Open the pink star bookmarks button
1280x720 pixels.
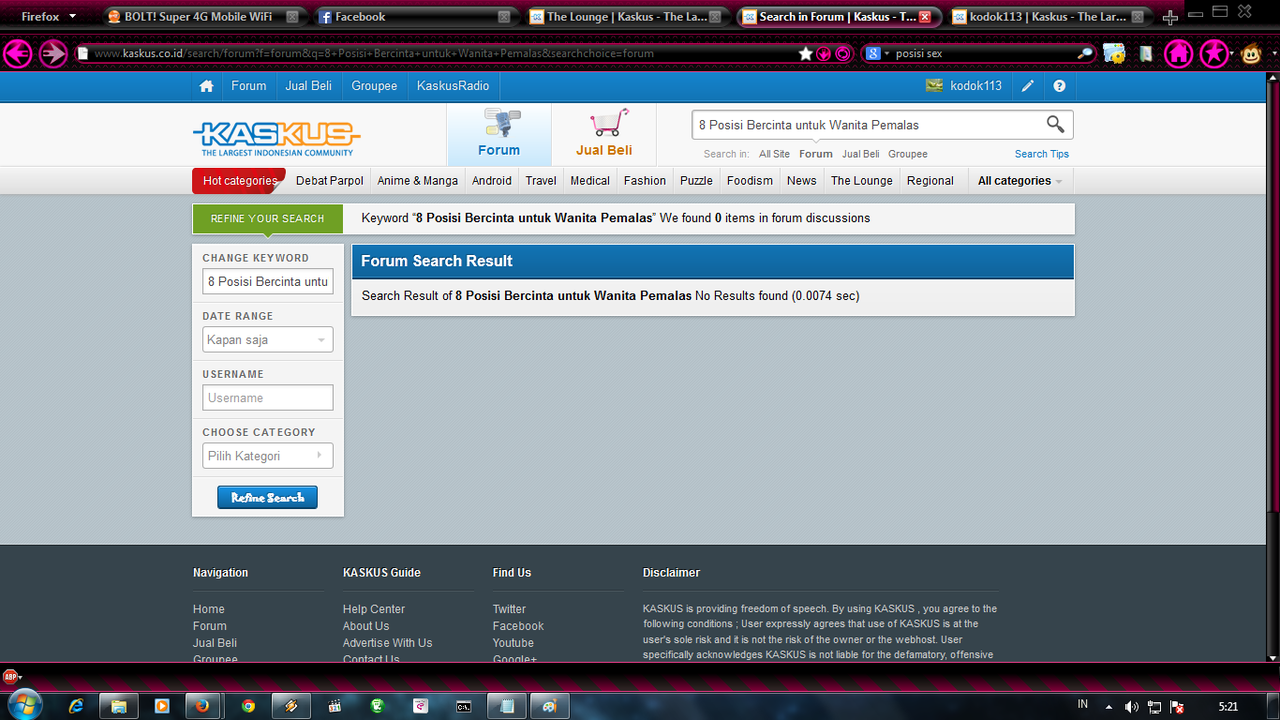(1214, 53)
